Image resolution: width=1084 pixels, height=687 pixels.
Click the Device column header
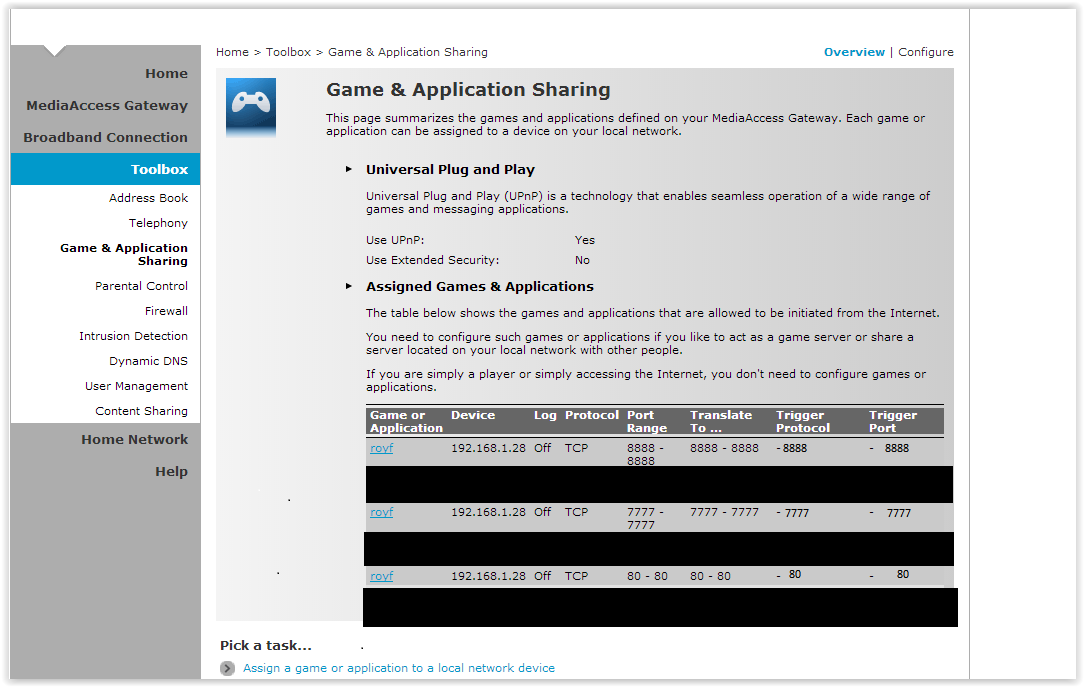point(473,415)
